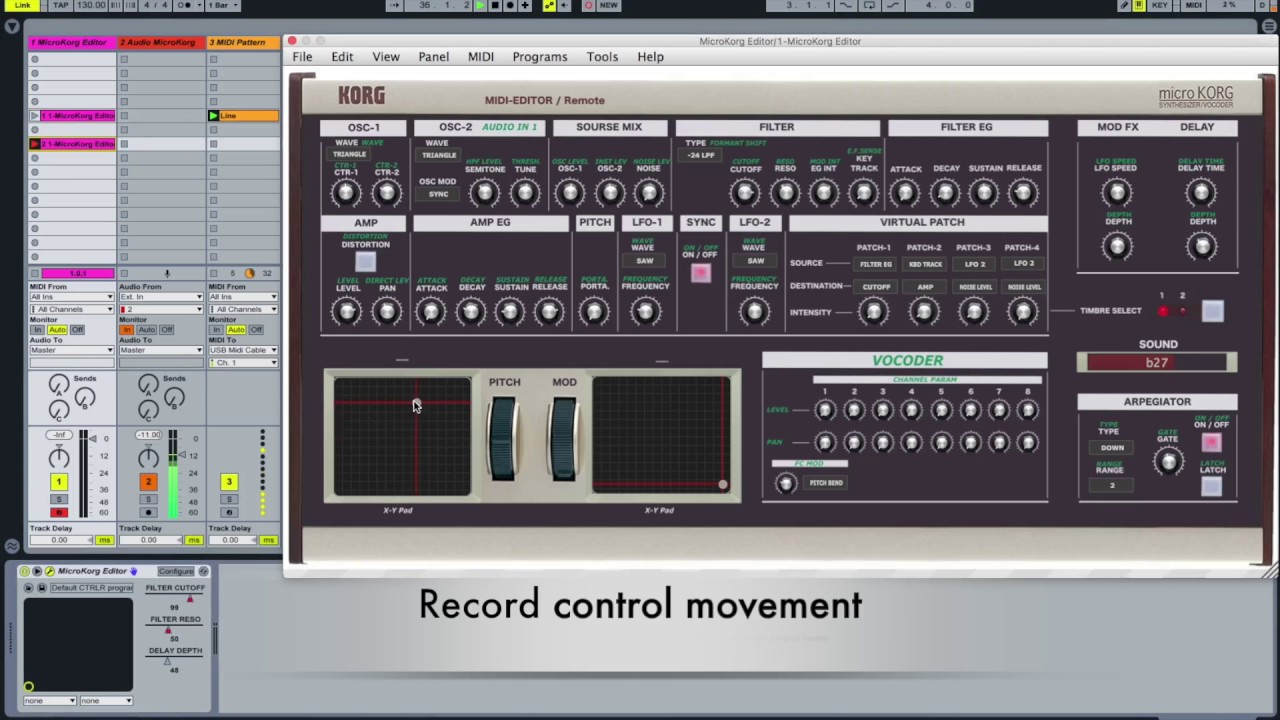1280x720 pixels.
Task: Click the yellow wrench icon on MicroKorg device
Action: pos(49,571)
